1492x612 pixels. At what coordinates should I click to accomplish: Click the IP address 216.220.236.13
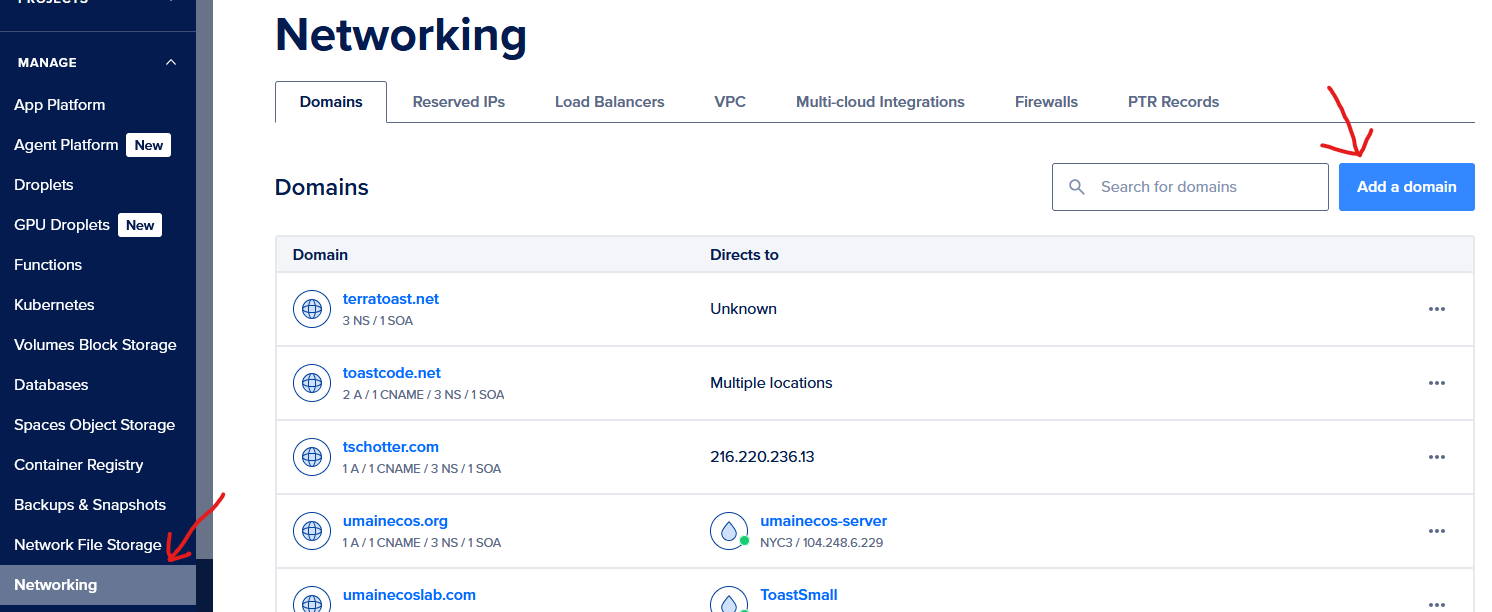tap(762, 457)
